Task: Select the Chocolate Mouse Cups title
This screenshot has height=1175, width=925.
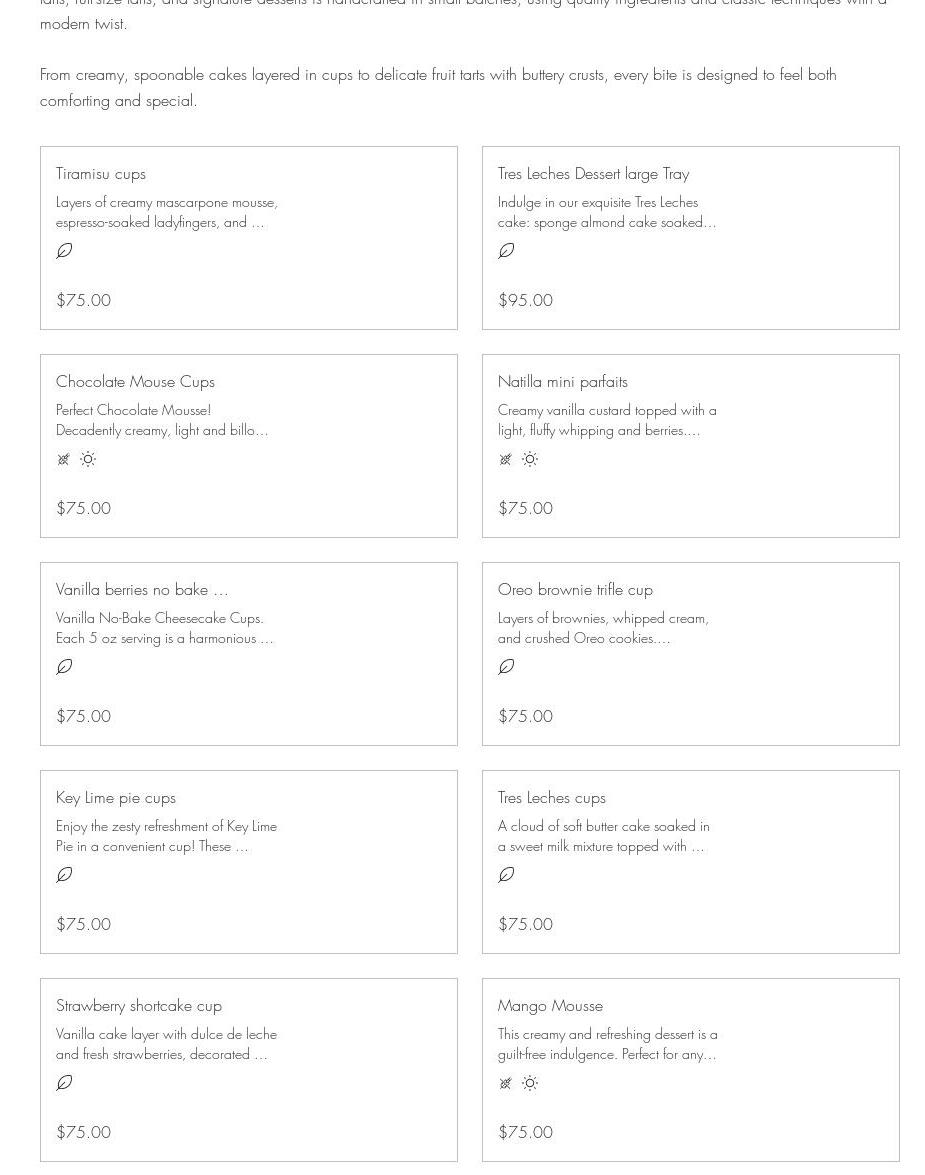Action: pyautogui.click(x=135, y=382)
